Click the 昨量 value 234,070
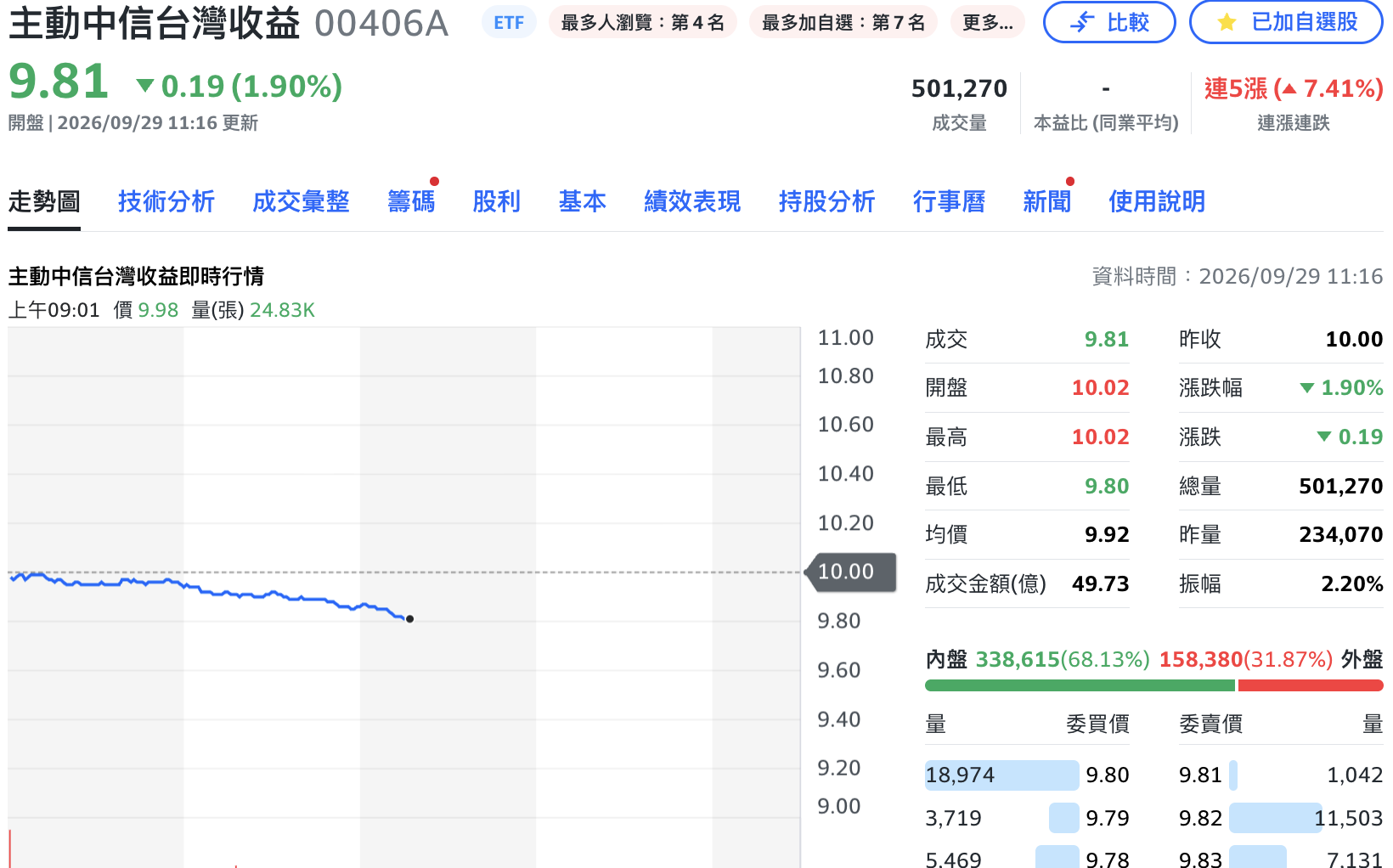1393x868 pixels. tap(1340, 535)
